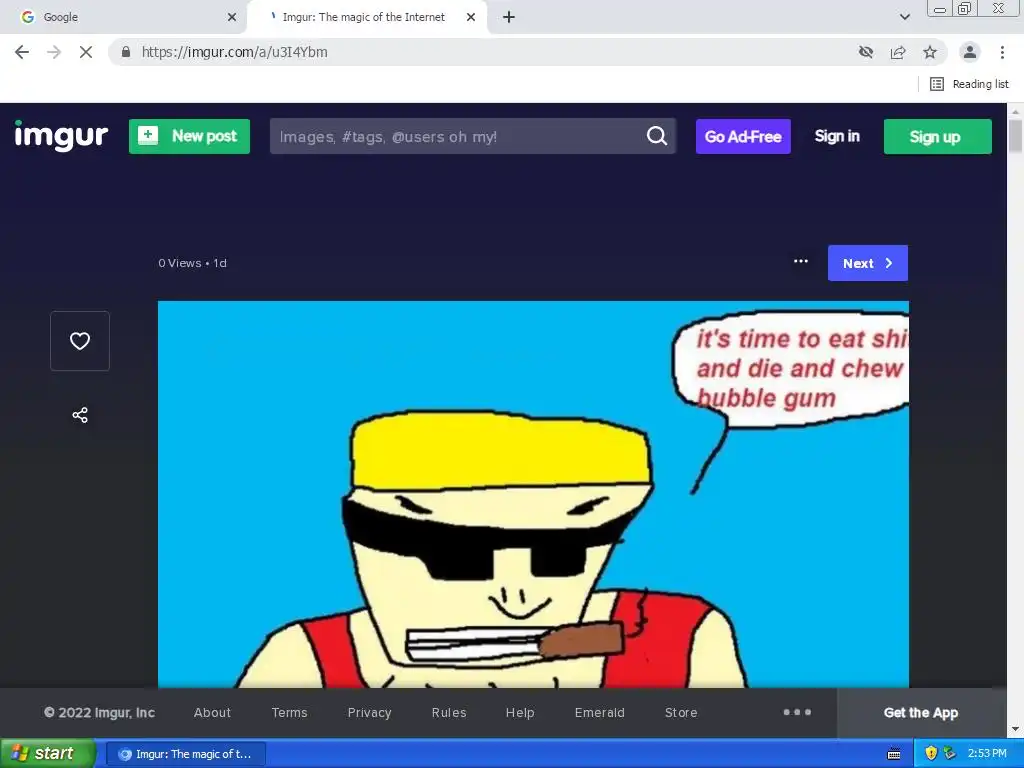Image resolution: width=1024 pixels, height=768 pixels.
Task: View site info lock icon
Action: click(x=126, y=52)
